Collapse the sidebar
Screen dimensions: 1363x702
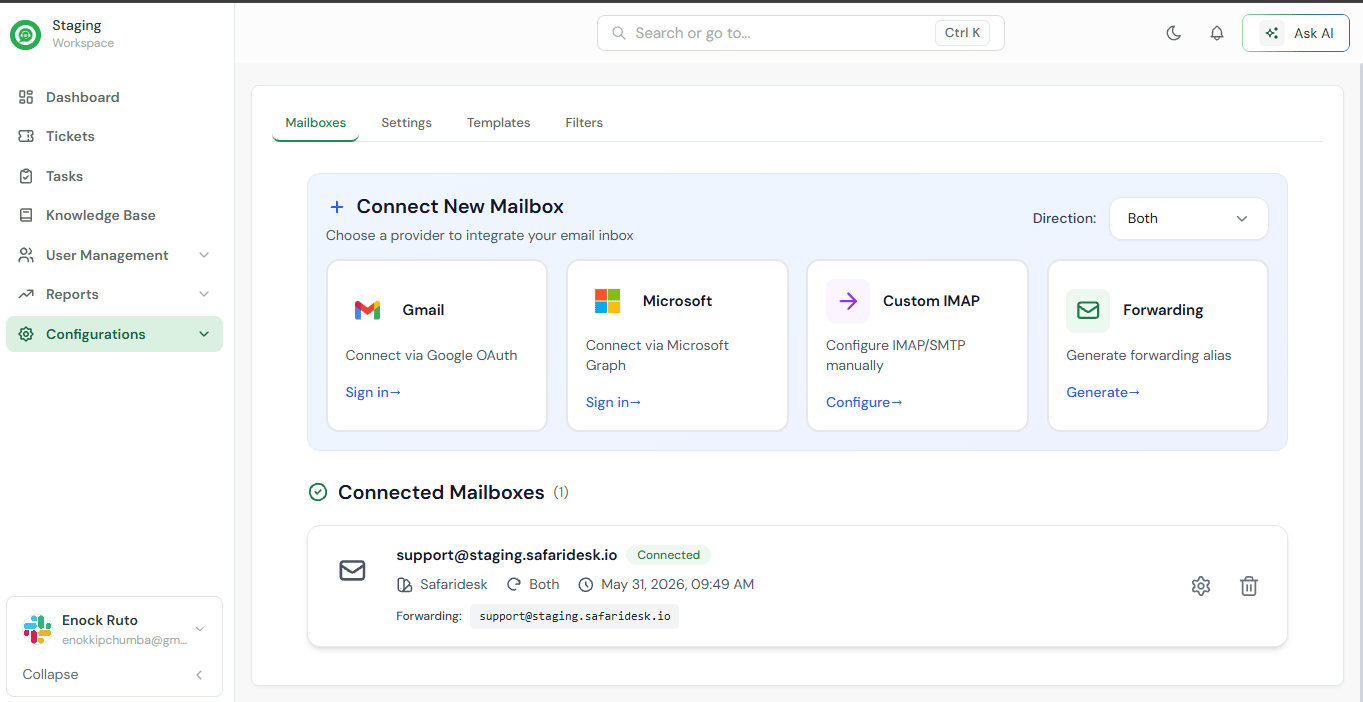pyautogui.click(x=115, y=675)
